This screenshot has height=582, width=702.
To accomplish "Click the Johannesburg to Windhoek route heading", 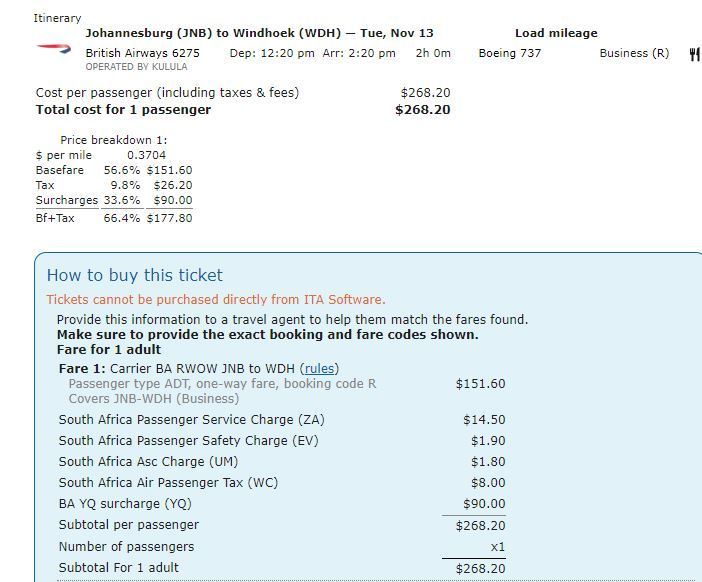I will (x=259, y=33).
